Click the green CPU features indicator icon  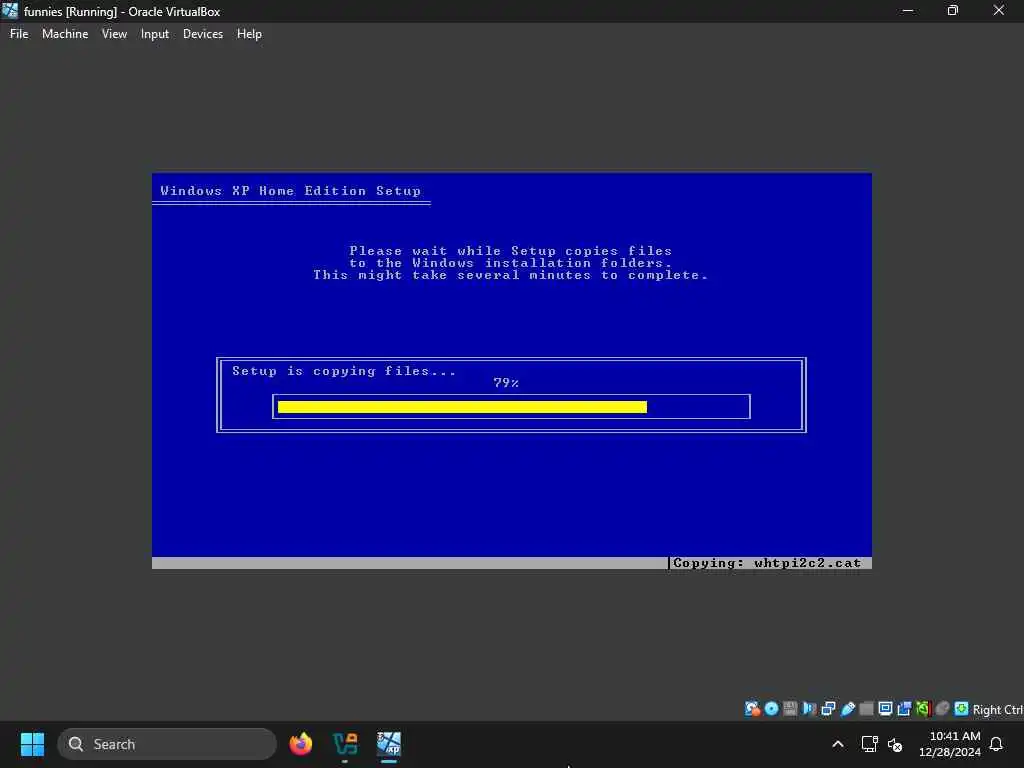tap(923, 709)
